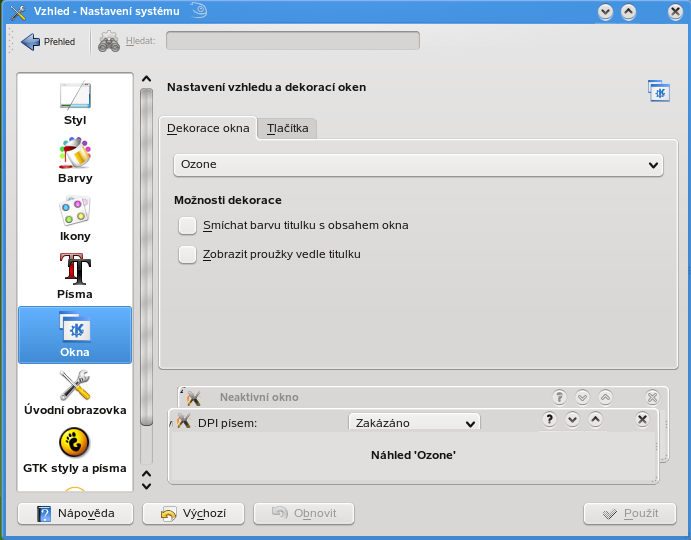Image resolution: width=691 pixels, height=540 pixels.
Task: Enable Smíchat barvu titulku s obsahem okna
Action: (187, 225)
